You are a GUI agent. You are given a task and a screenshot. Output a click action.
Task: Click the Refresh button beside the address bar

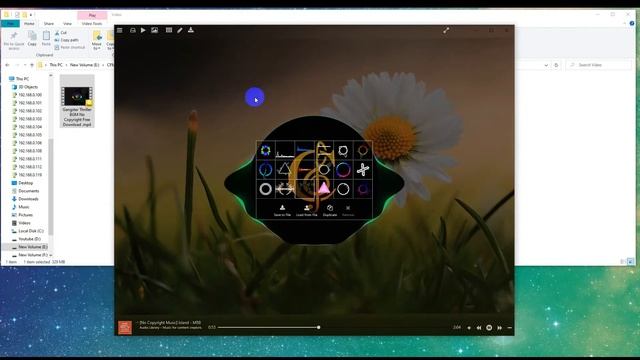(556, 65)
